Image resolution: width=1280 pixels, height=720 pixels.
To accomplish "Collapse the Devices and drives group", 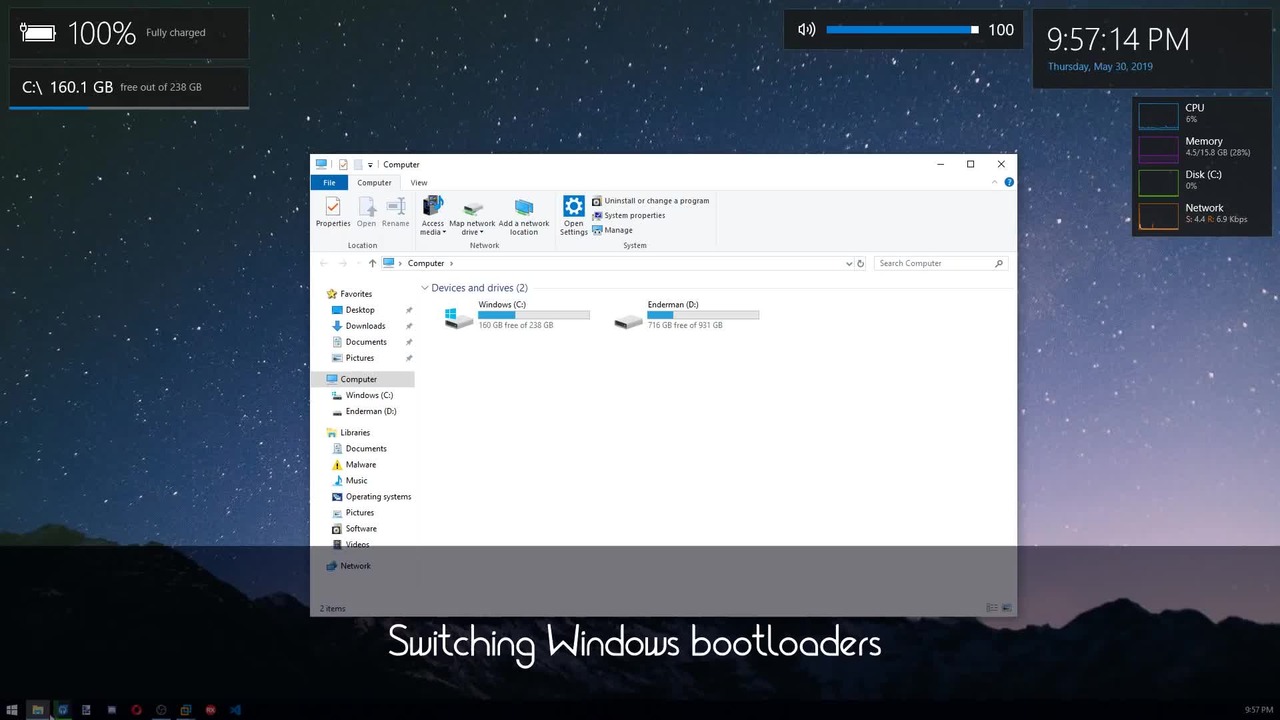I will [425, 288].
